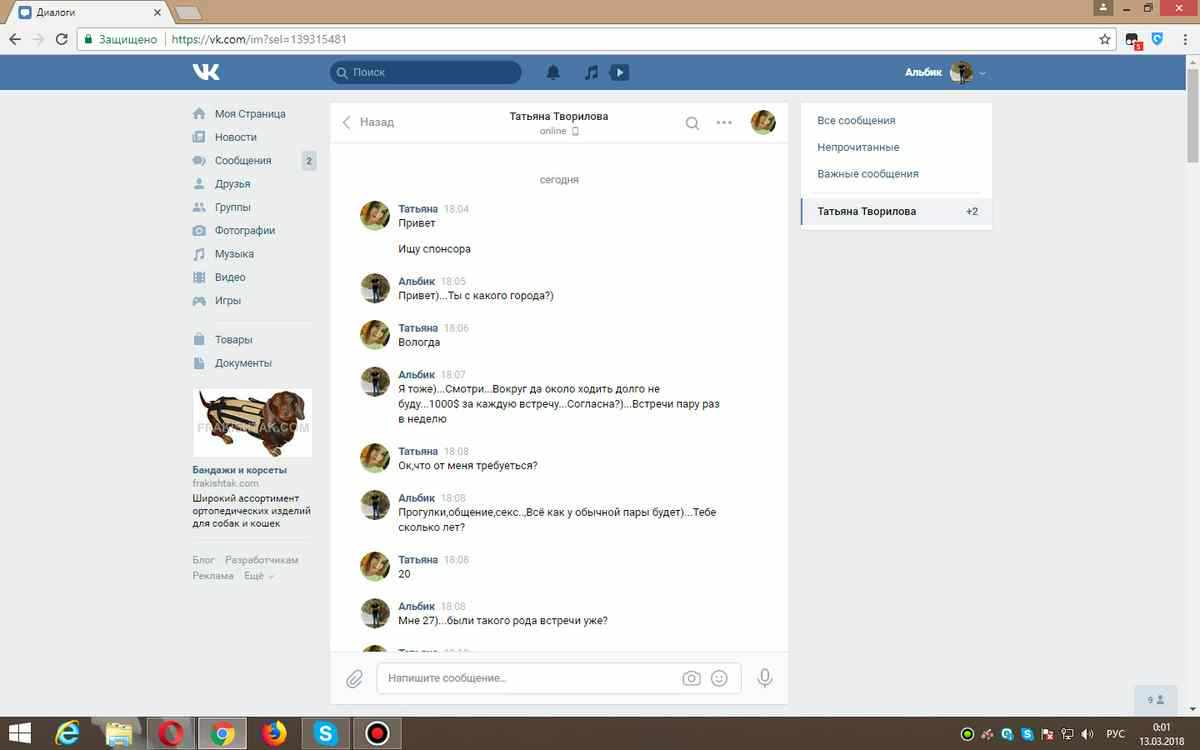Expand the 'Ещё' footer dropdown
This screenshot has width=1200, height=750.
coord(258,576)
